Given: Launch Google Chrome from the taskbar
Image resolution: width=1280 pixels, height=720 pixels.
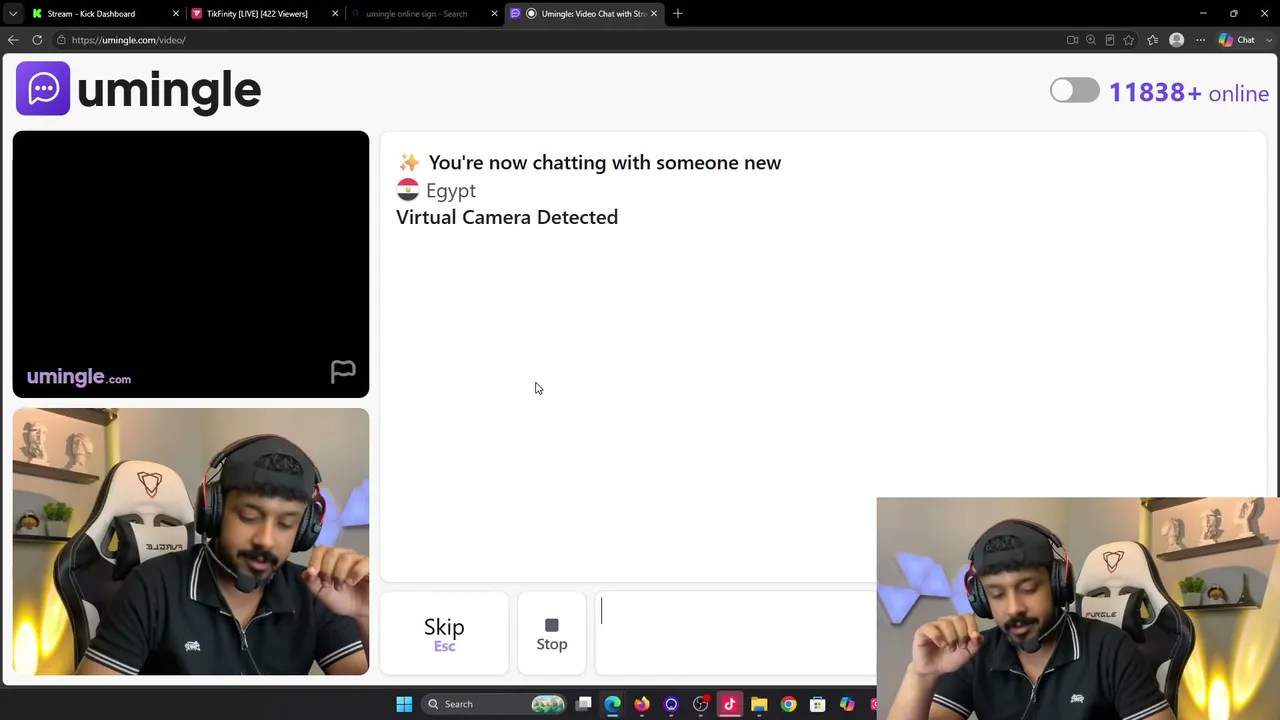Looking at the screenshot, I should pos(788,704).
